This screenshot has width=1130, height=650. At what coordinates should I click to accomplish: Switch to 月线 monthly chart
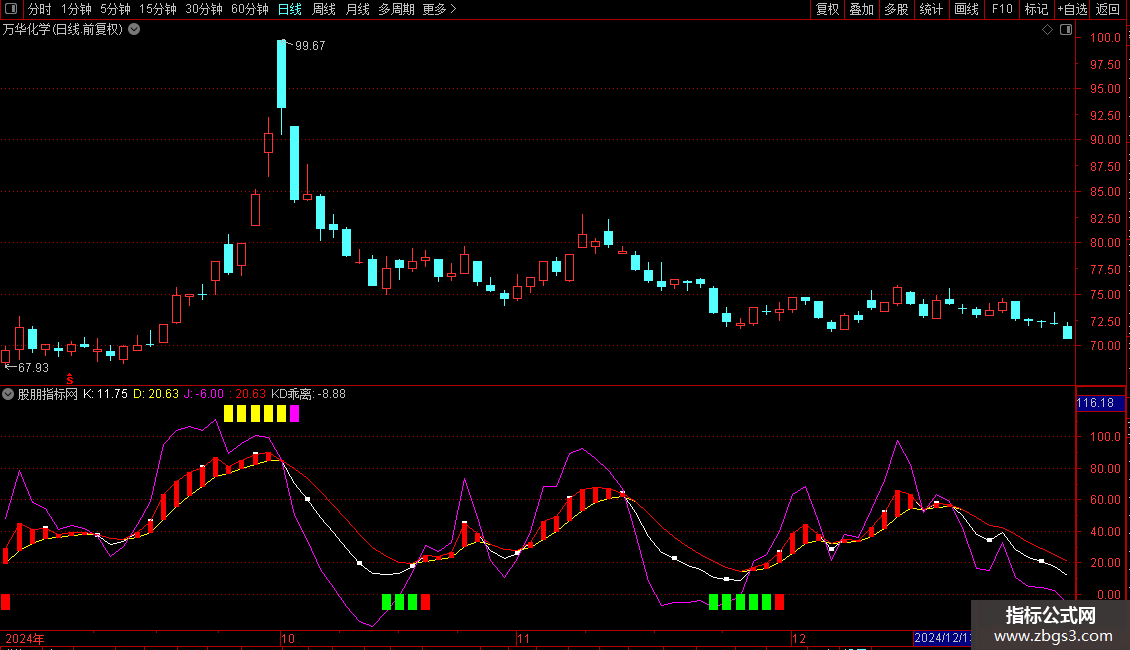[357, 9]
